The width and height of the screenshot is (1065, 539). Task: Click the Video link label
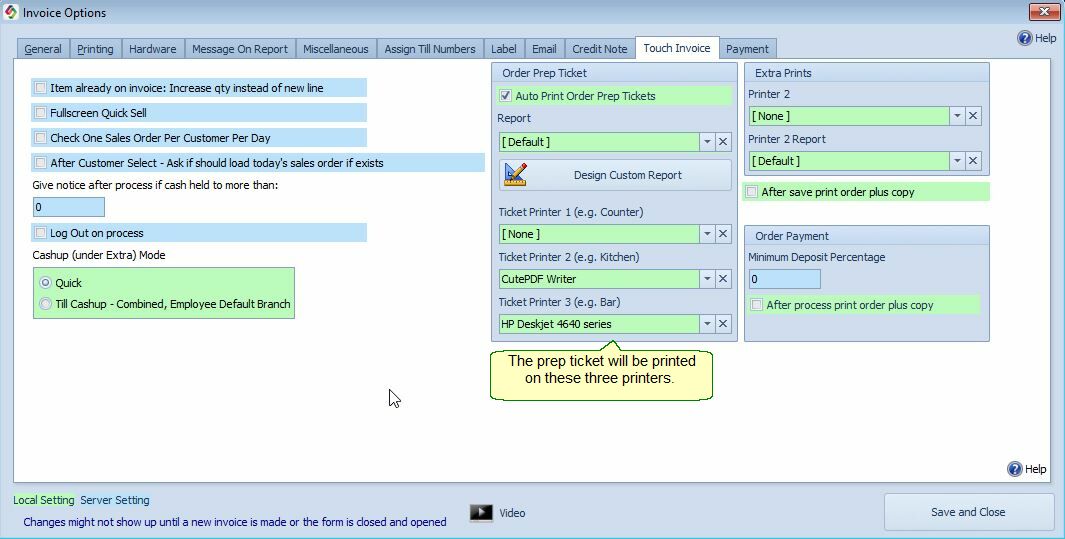click(x=512, y=513)
